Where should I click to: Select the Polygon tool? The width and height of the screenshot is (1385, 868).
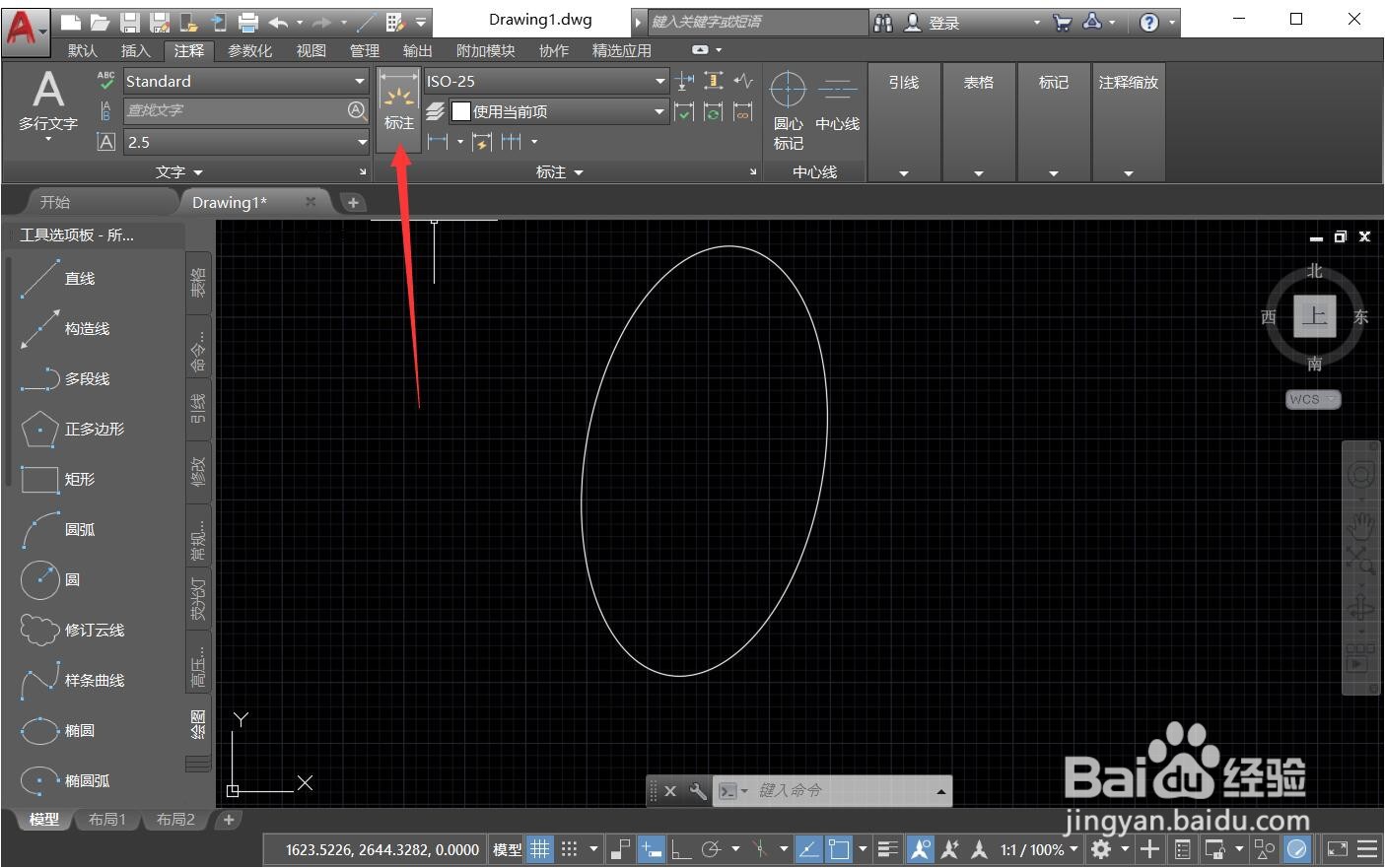71,430
